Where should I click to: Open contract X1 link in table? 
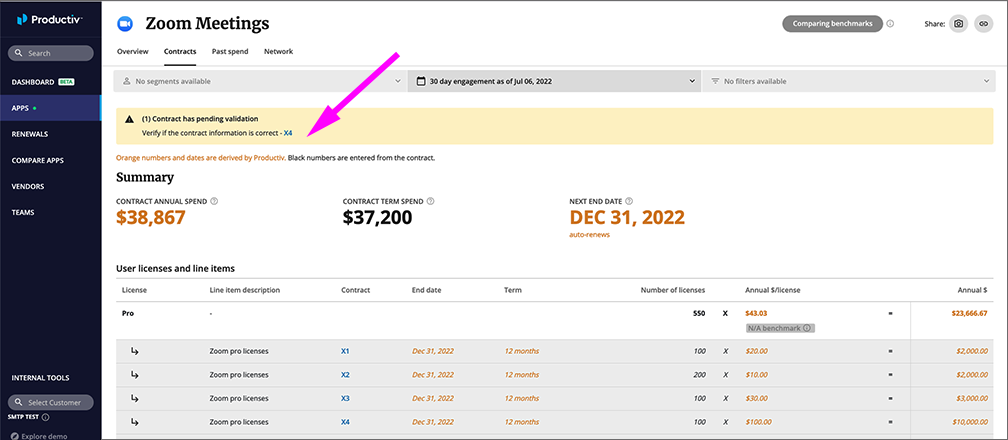coord(345,351)
